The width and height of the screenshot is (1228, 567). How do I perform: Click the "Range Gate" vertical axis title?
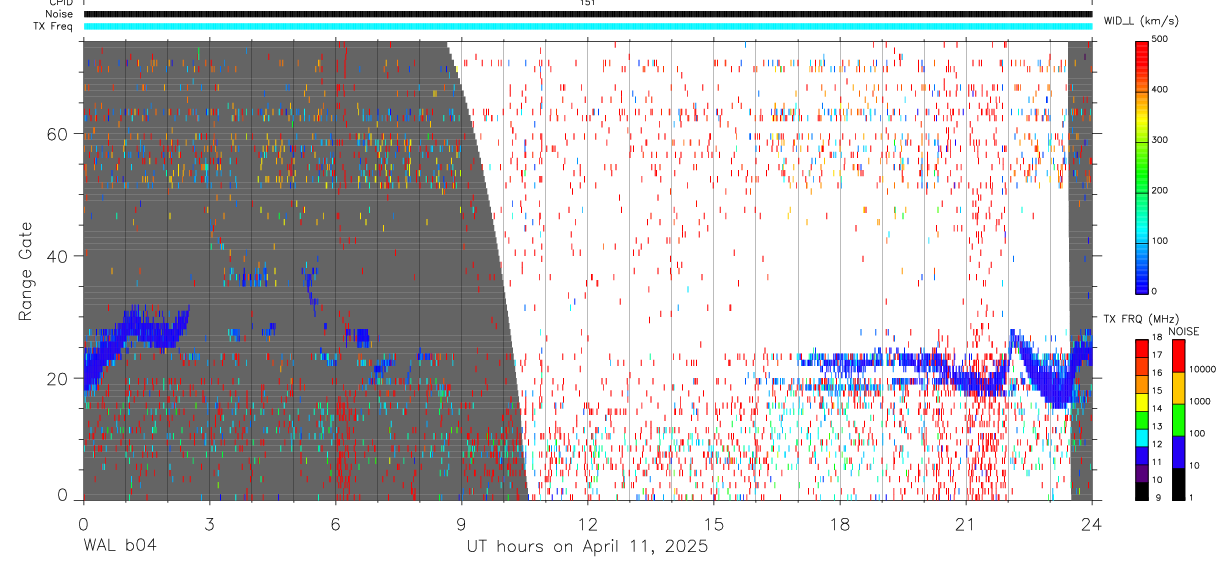coord(25,271)
